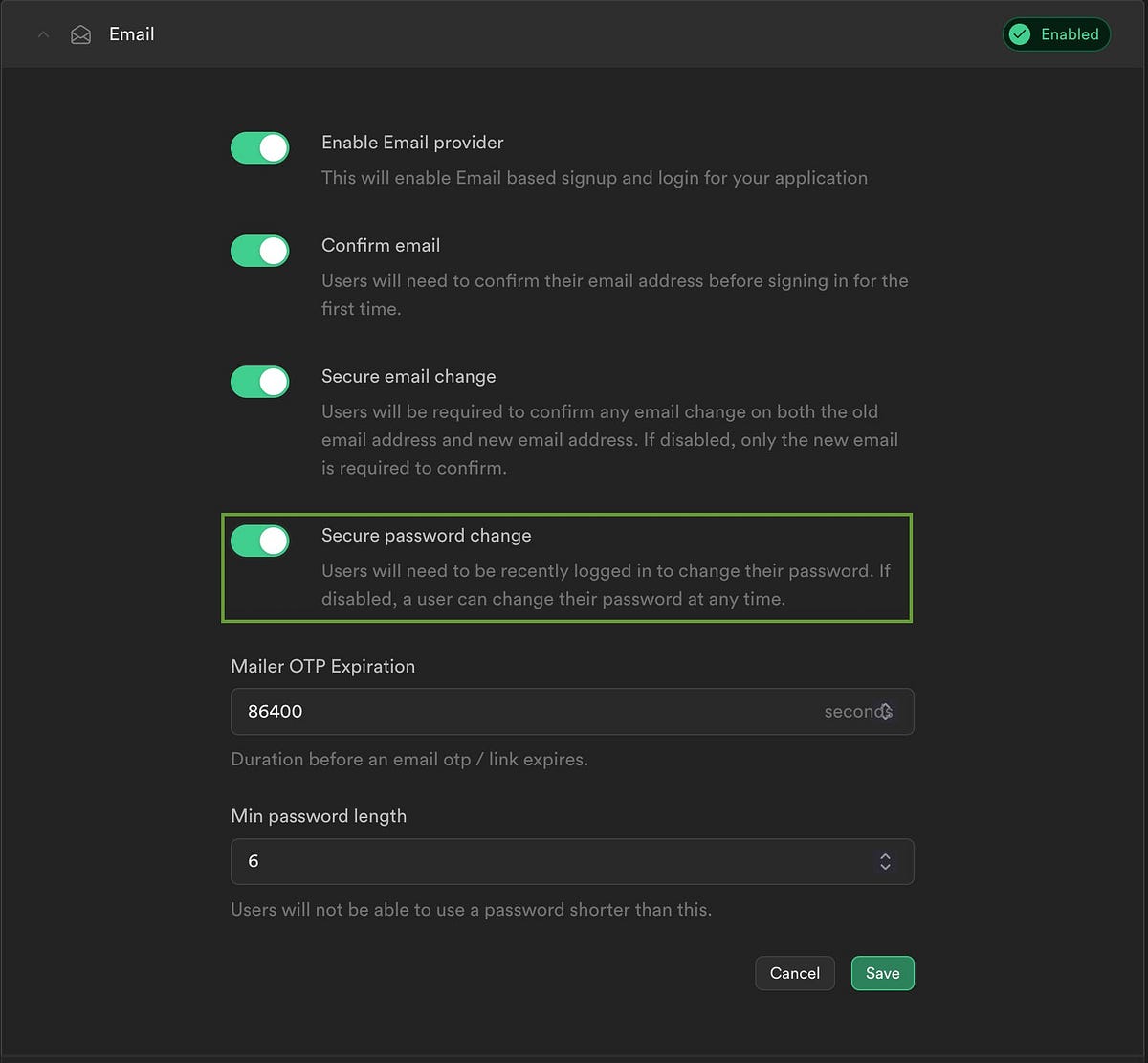Click the Mailer OTP Expiration field label
This screenshot has height=1063, width=1148.
click(x=322, y=666)
